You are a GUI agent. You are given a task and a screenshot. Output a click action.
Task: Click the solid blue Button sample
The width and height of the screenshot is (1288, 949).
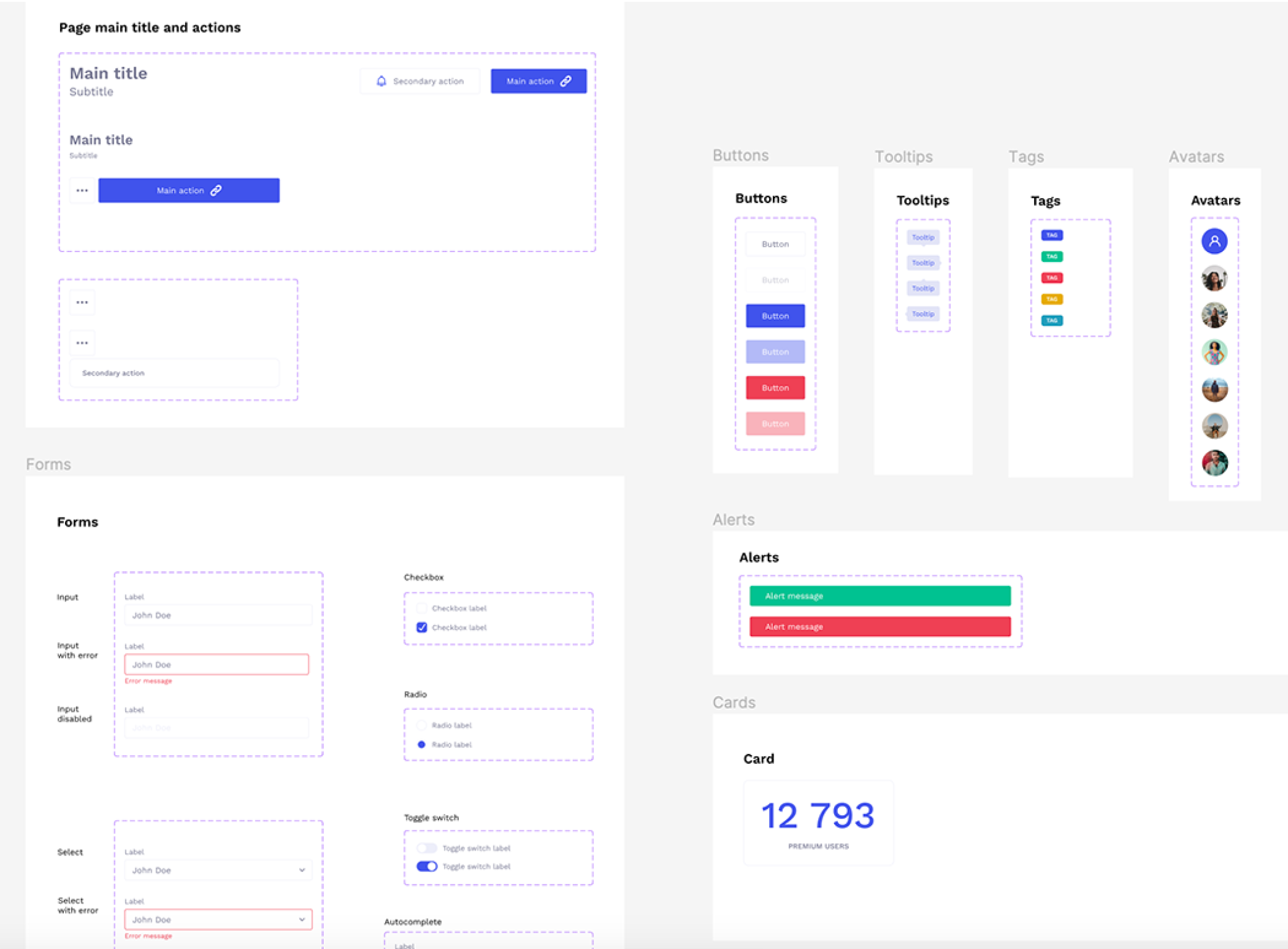(x=775, y=316)
